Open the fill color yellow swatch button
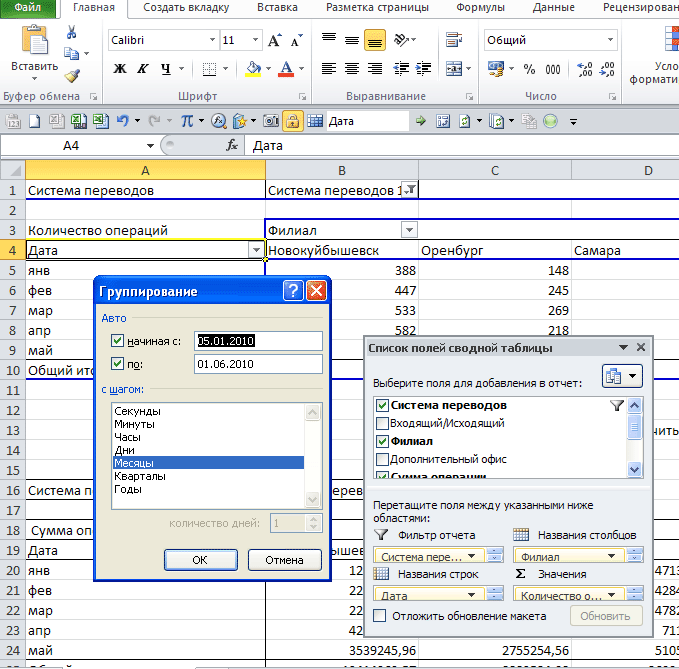 (x=253, y=69)
